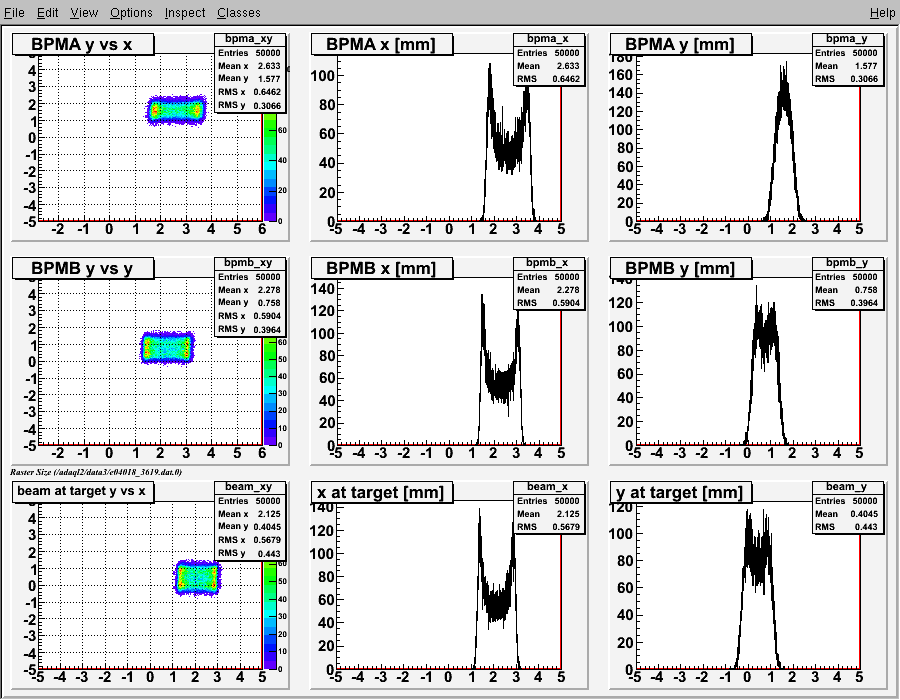Click the bpma_x statistics box
The height and width of the screenshot is (700, 900).
click(549, 59)
